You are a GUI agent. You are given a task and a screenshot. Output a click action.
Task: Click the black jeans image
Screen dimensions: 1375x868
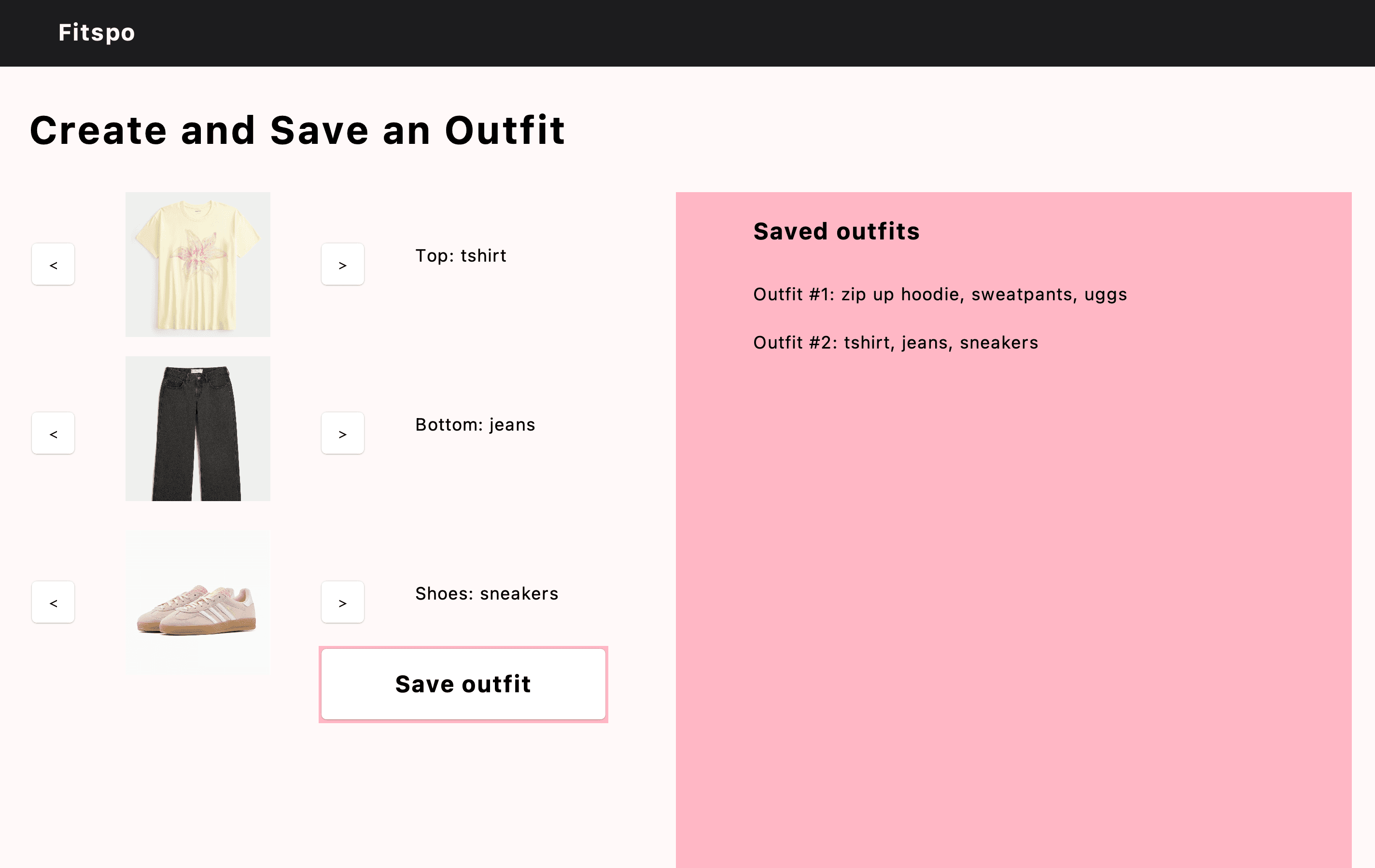197,429
